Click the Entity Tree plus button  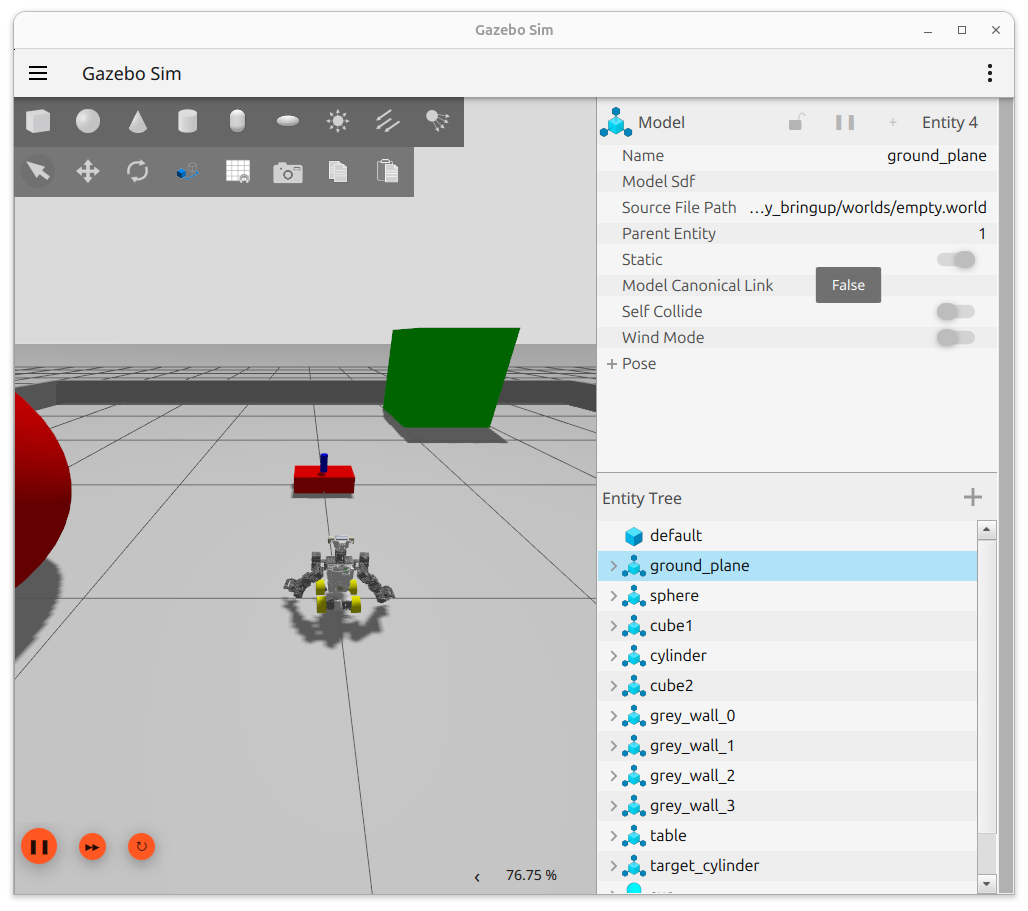pyautogui.click(x=972, y=498)
